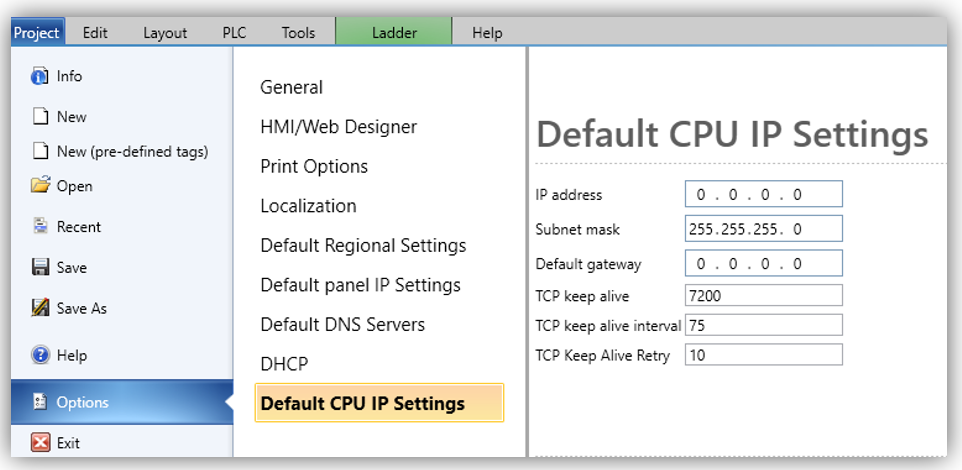Open the Project menu tab
This screenshot has width=962, height=470.
click(37, 33)
